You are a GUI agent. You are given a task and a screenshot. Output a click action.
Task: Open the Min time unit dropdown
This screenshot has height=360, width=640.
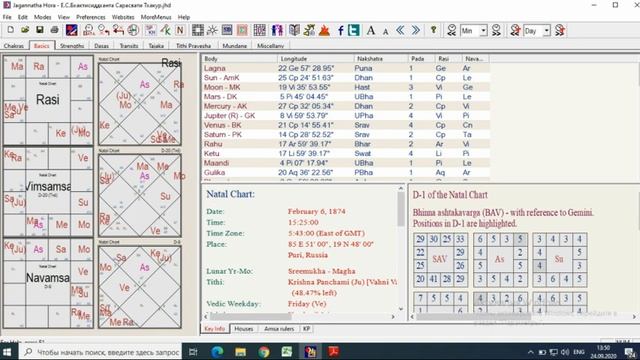tap(483, 31)
